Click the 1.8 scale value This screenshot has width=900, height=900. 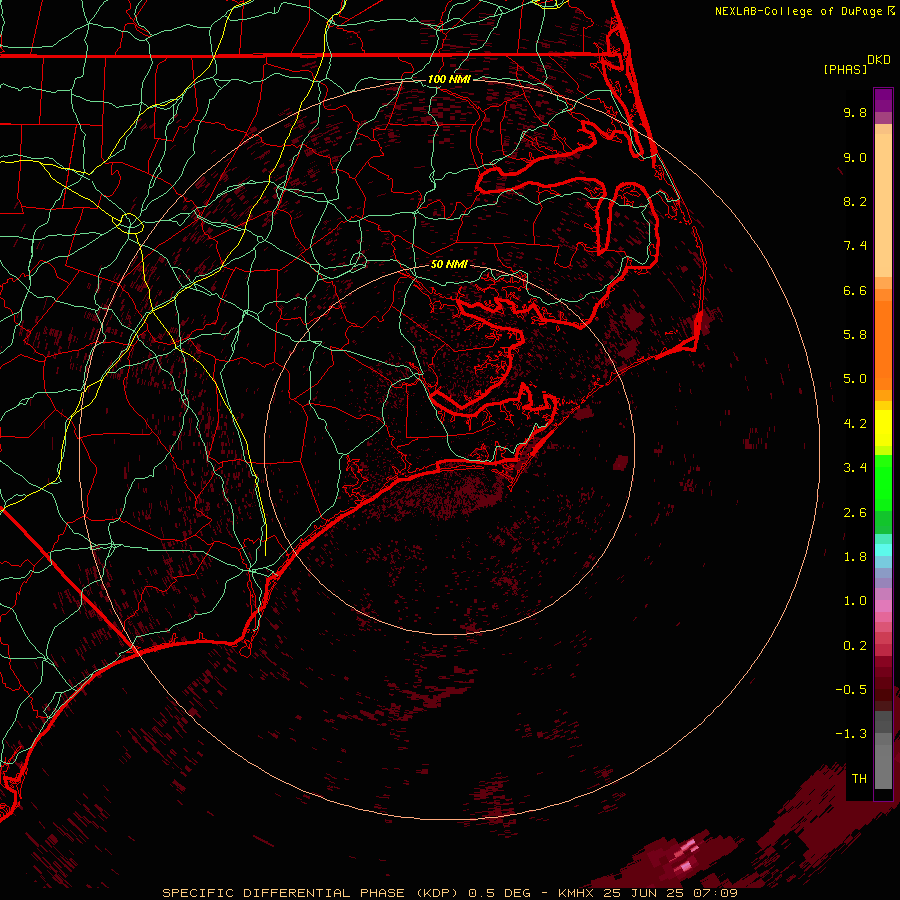tap(855, 557)
